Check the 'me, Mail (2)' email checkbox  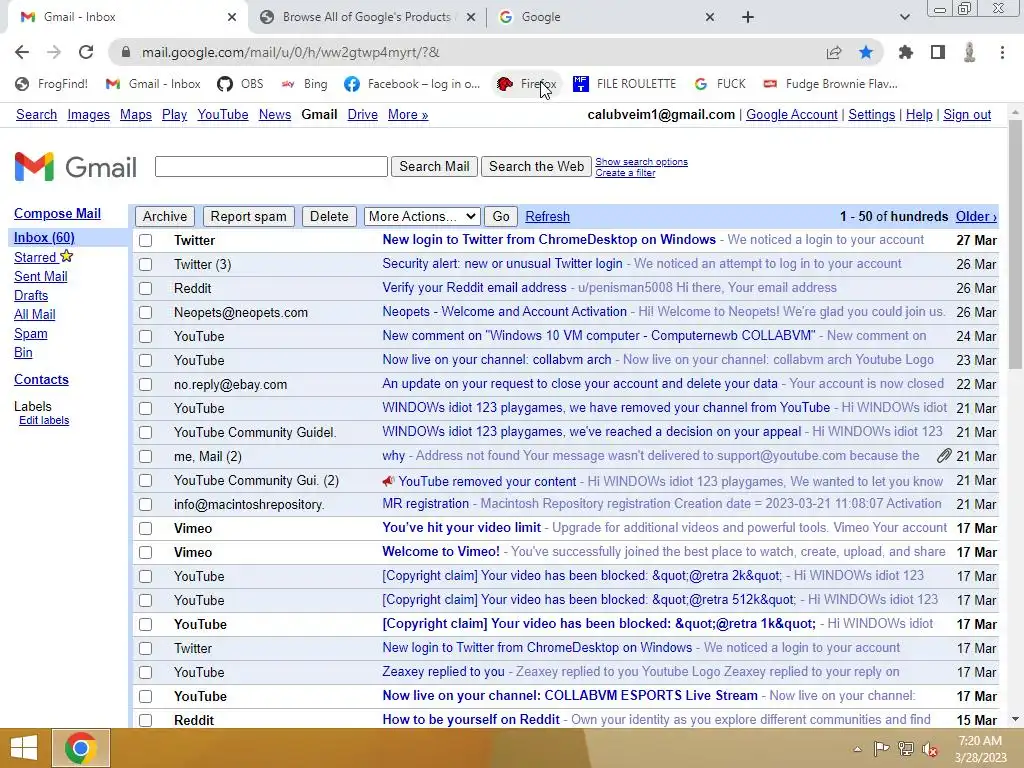pyautogui.click(x=146, y=456)
